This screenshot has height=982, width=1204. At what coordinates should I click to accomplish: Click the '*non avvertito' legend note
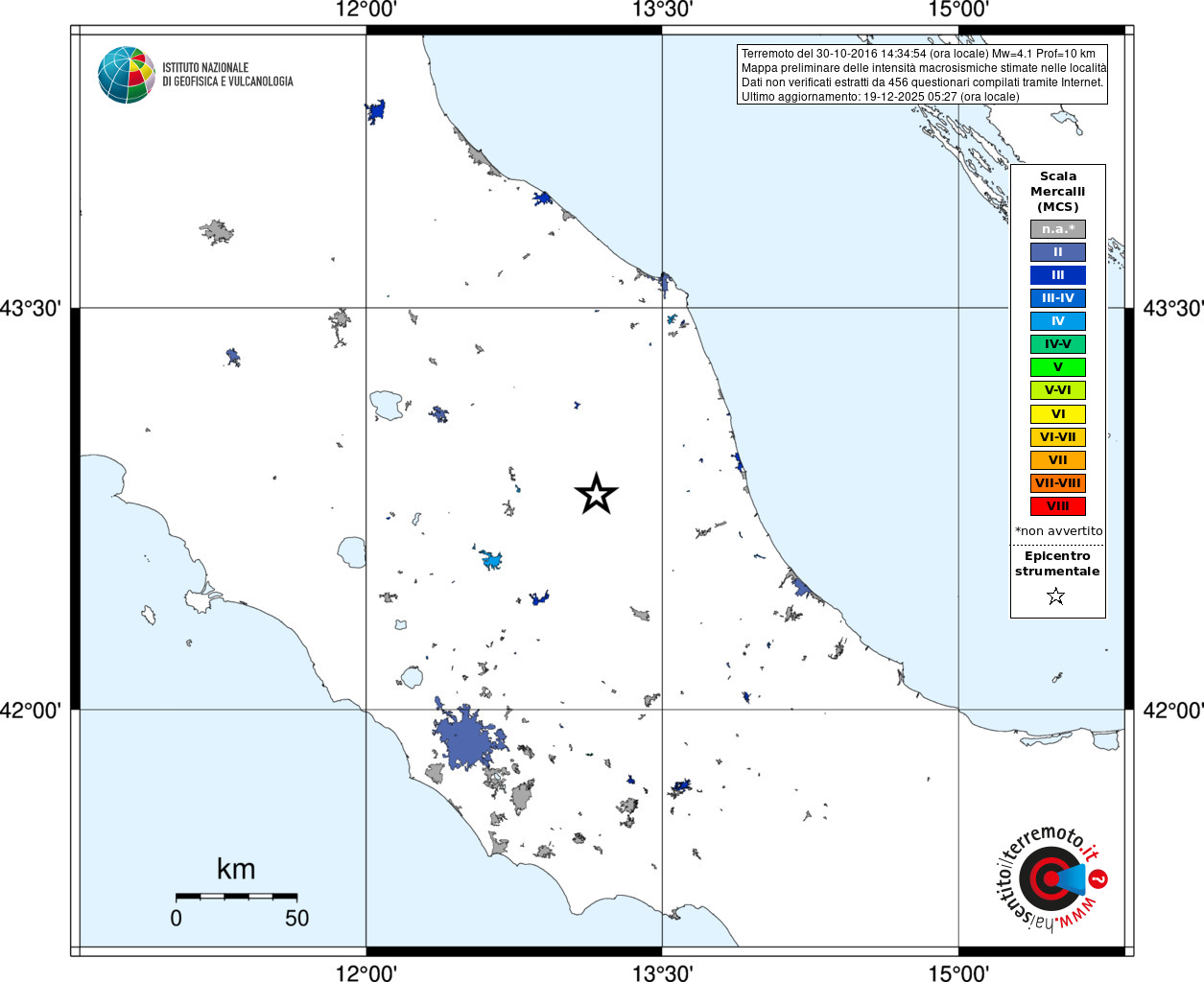point(1058,531)
